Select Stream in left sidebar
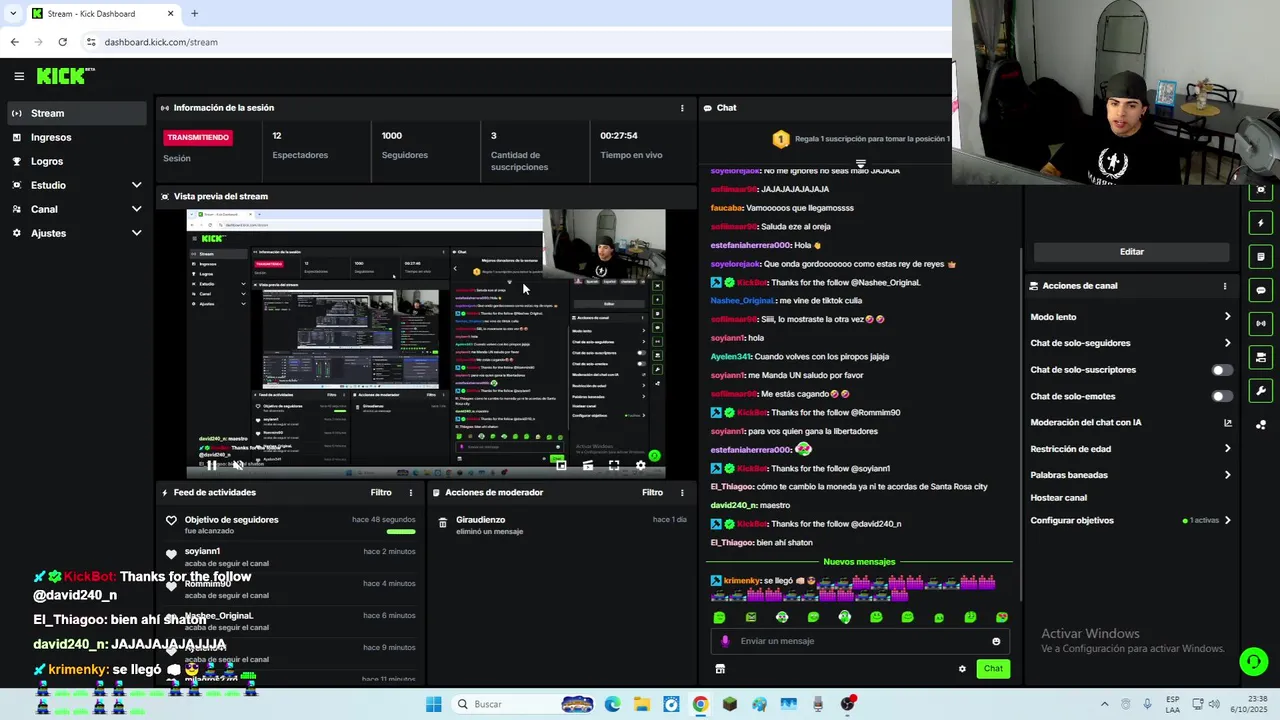Image resolution: width=1280 pixels, height=720 pixels. click(76, 113)
